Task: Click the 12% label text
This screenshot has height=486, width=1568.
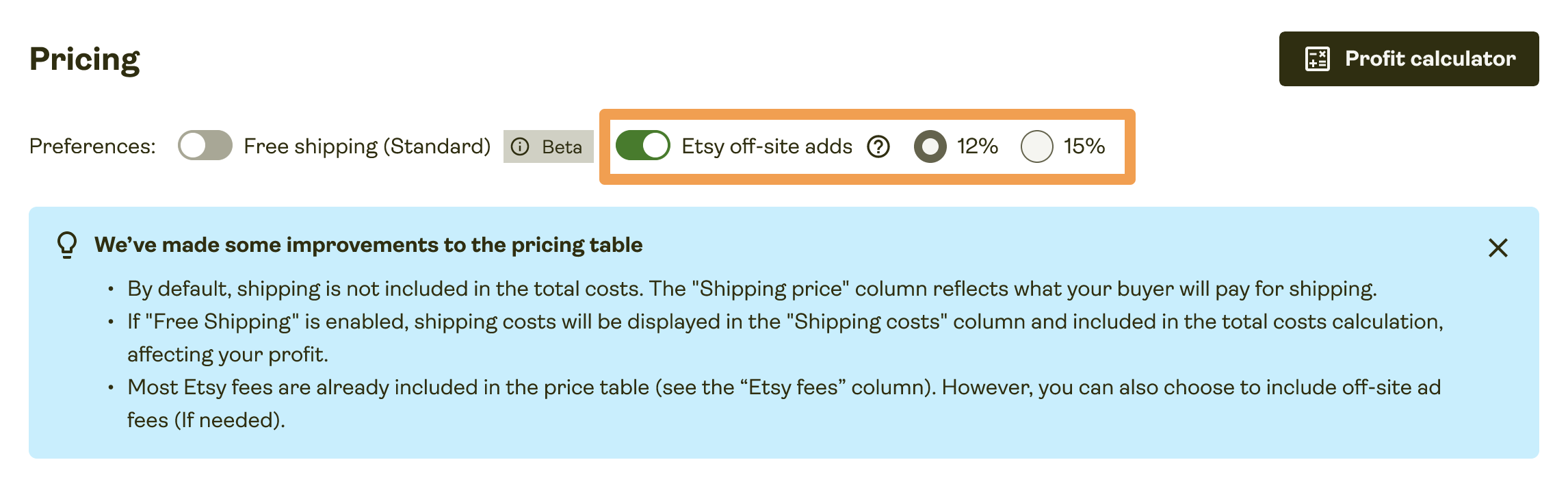Action: (977, 146)
